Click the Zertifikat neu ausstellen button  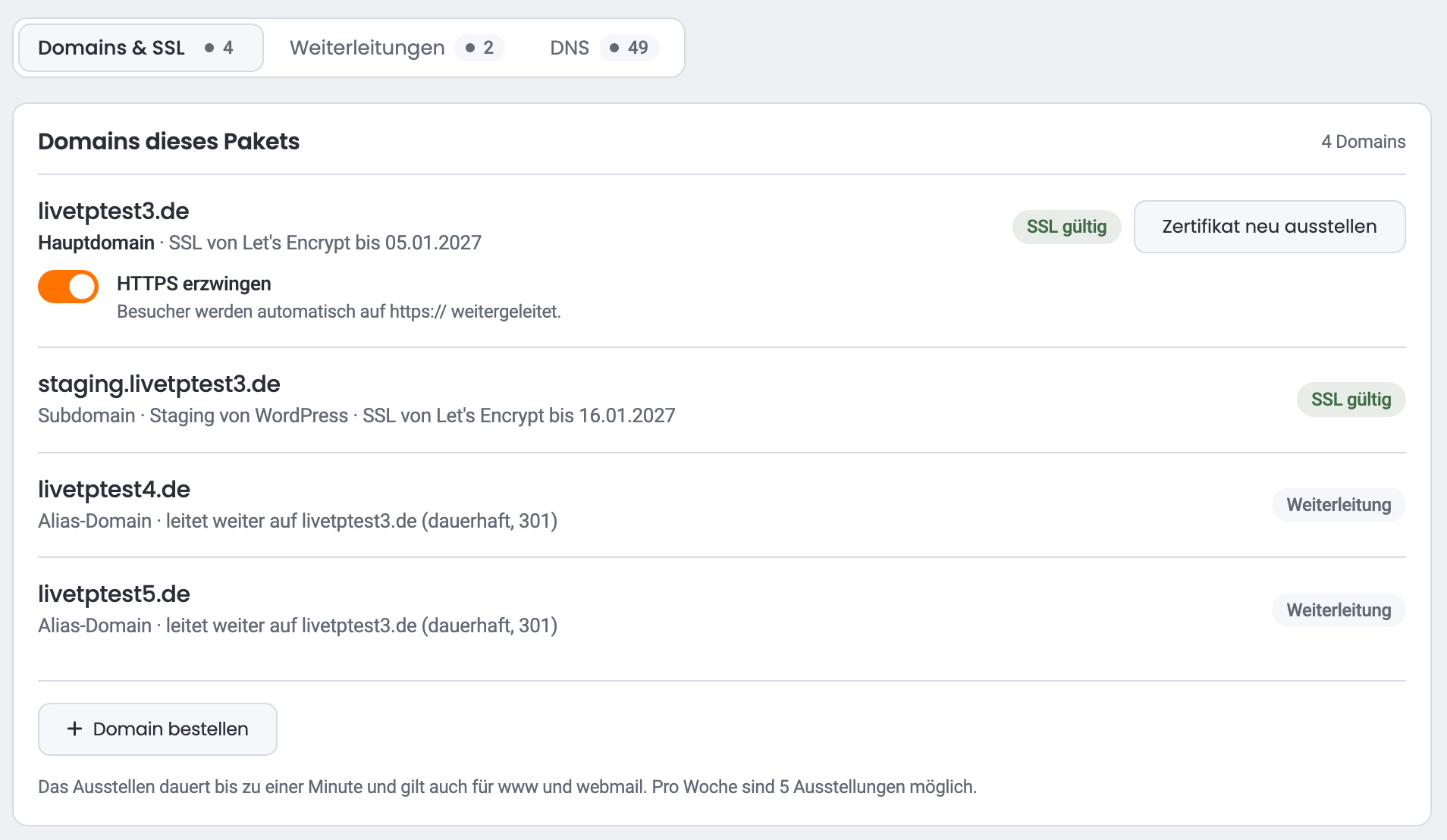(1269, 227)
